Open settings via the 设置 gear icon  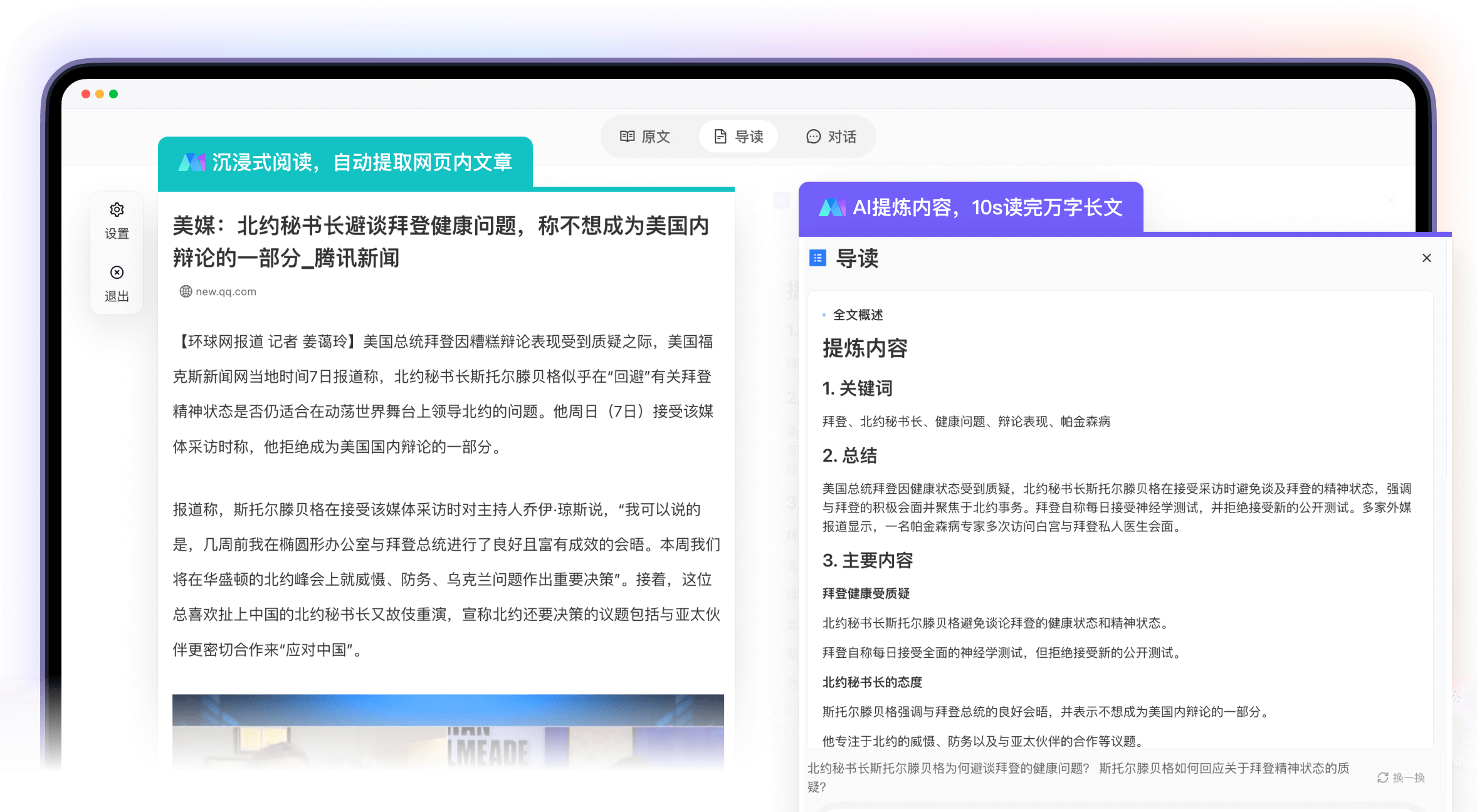pos(117,210)
